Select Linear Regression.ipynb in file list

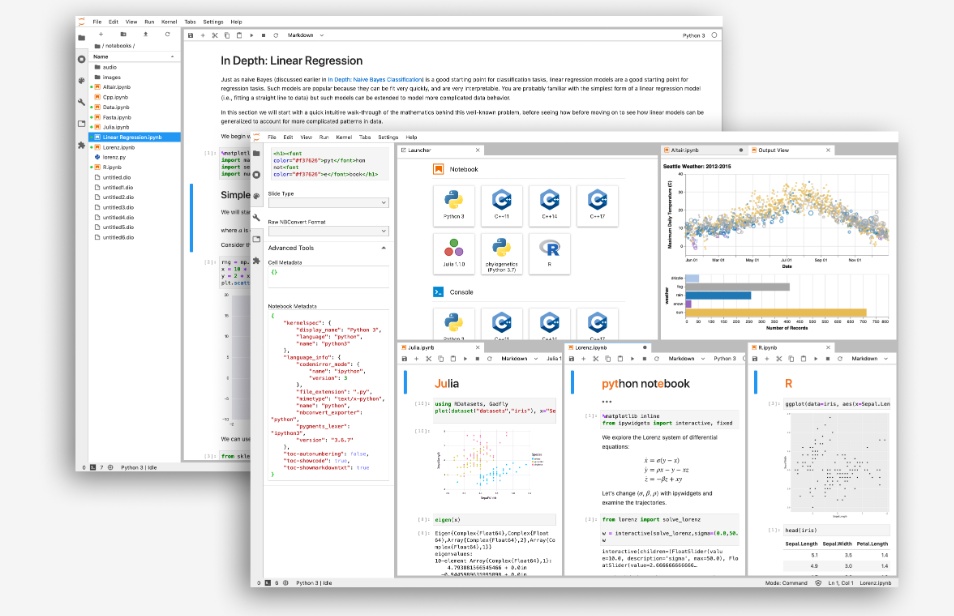(134, 137)
